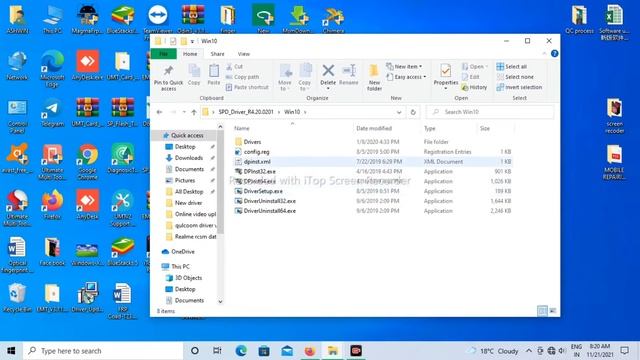This screenshot has width=640, height=360.
Task: Click Select none in Select group
Action: point(515,77)
